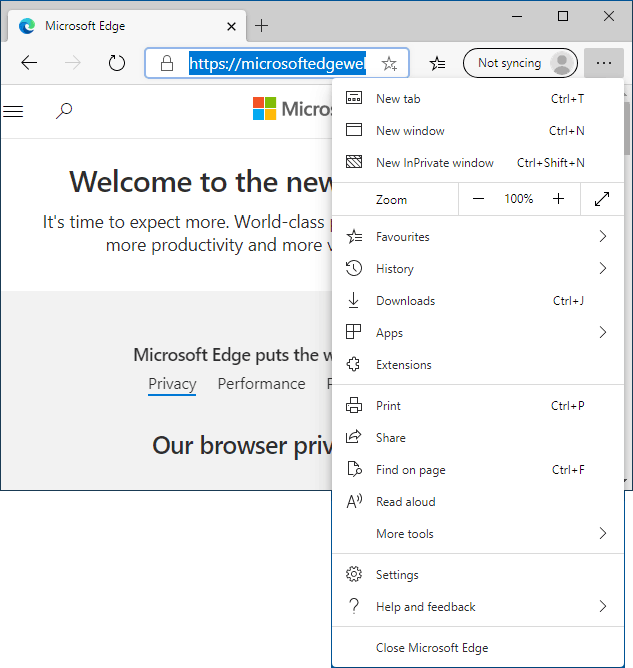Click the New tab menu icon

354,98
